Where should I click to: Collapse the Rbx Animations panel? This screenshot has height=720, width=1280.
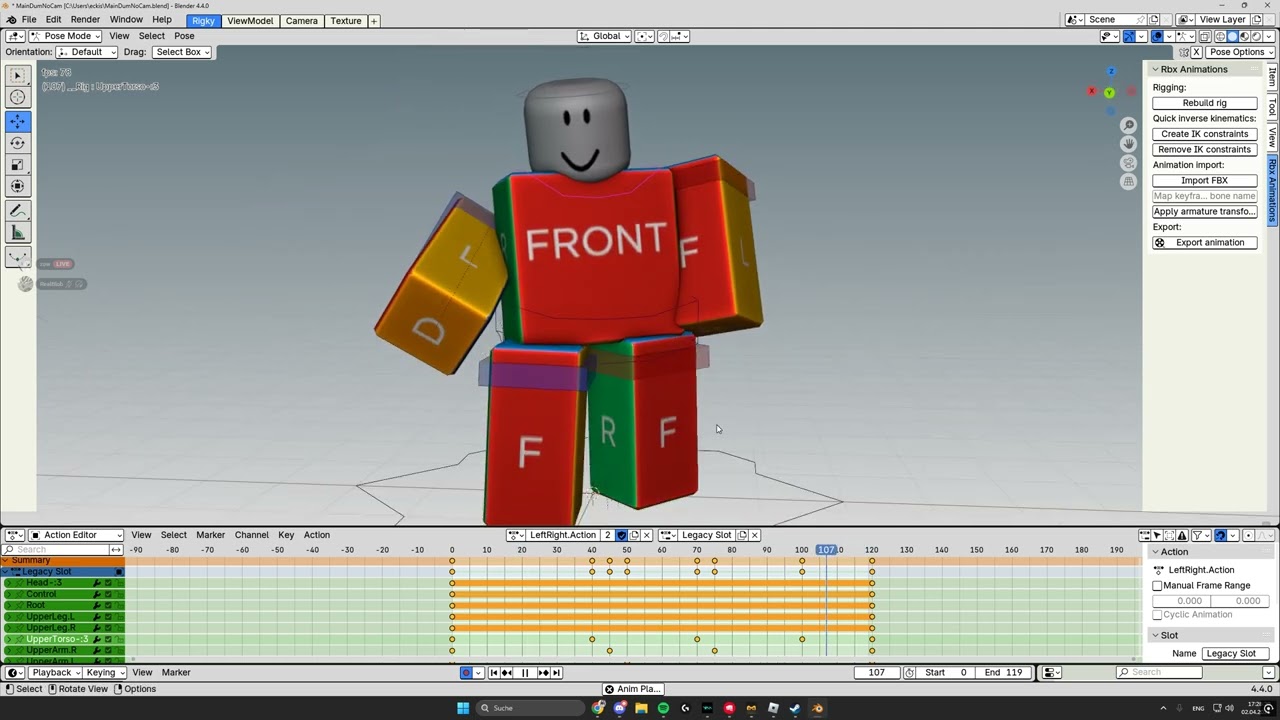1156,70
